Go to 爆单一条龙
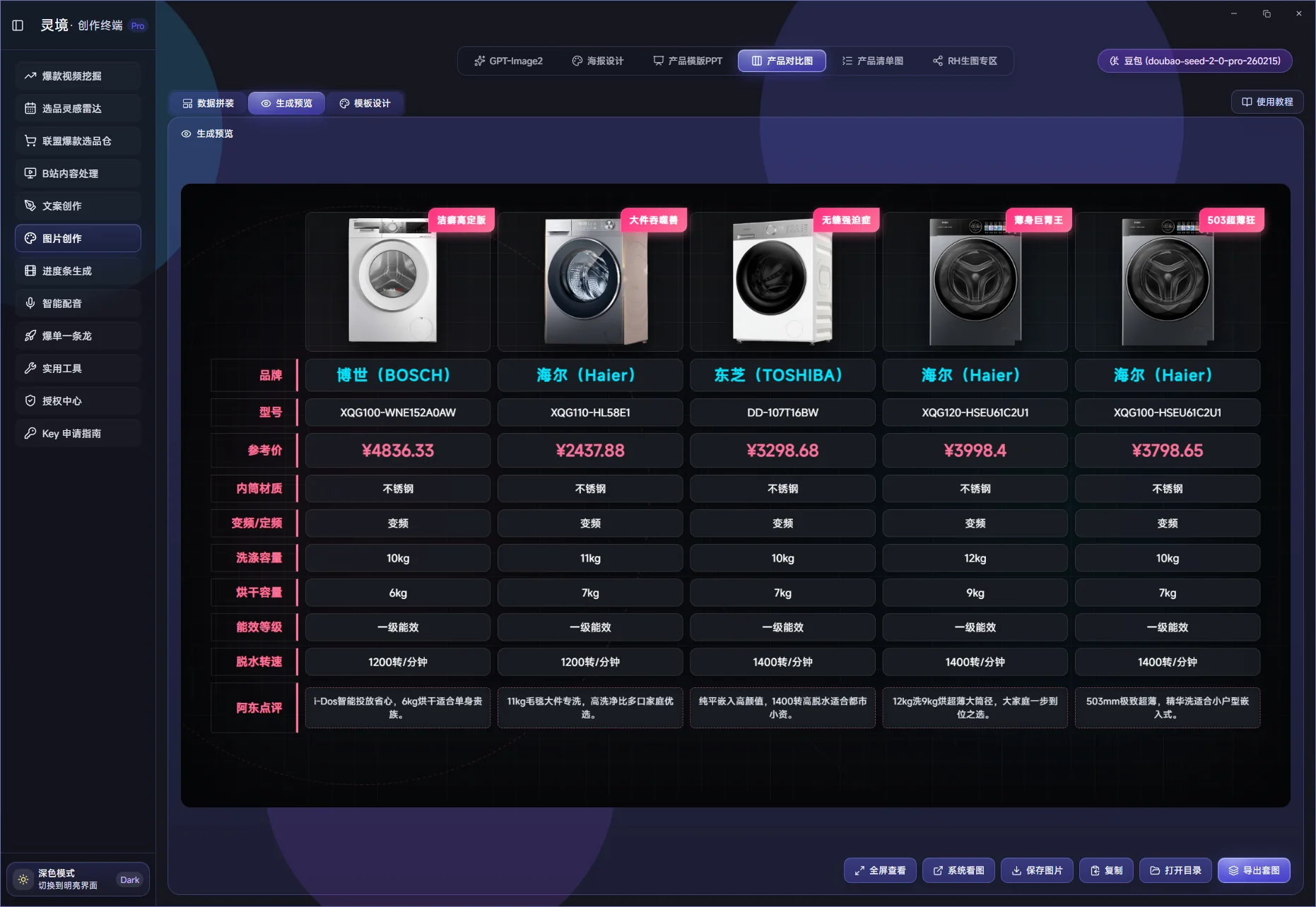This screenshot has width=1316, height=907. click(78, 336)
